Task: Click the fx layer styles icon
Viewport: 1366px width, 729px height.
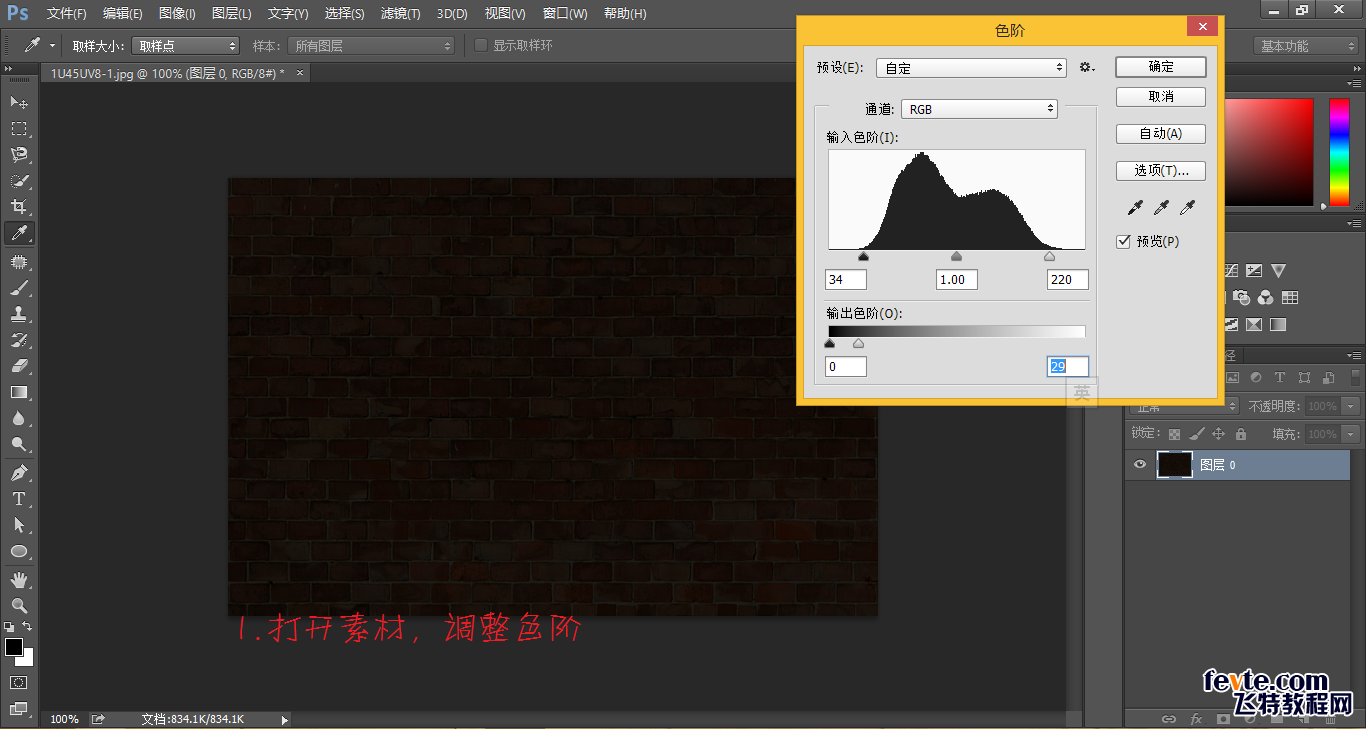Action: click(1197, 718)
